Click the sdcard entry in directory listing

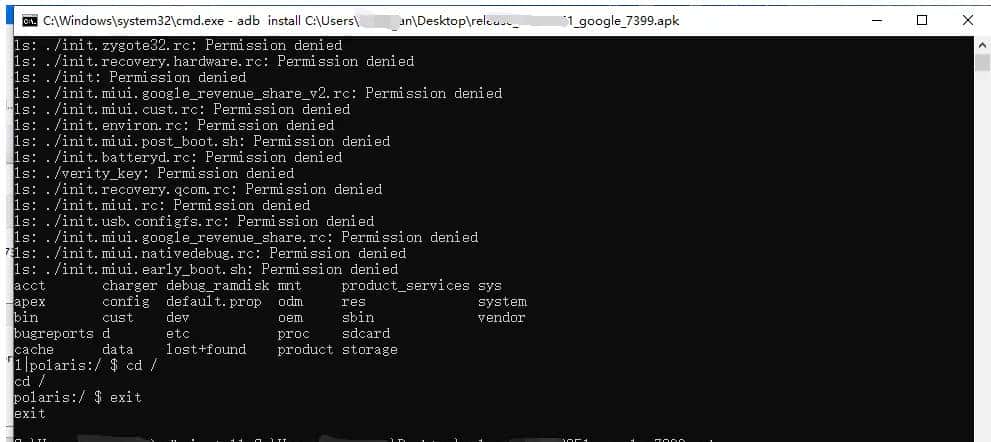pyautogui.click(x=366, y=333)
